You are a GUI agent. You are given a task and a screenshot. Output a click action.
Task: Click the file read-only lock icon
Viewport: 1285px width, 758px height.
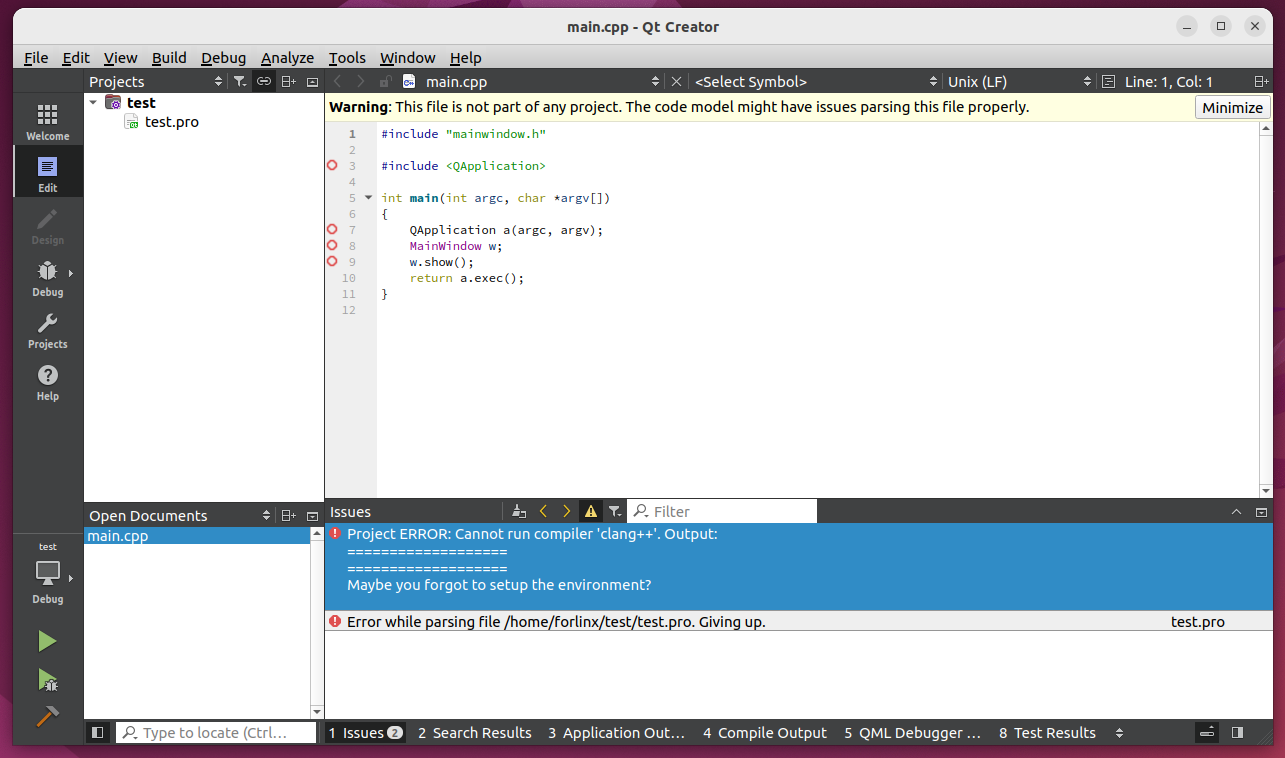coord(386,82)
